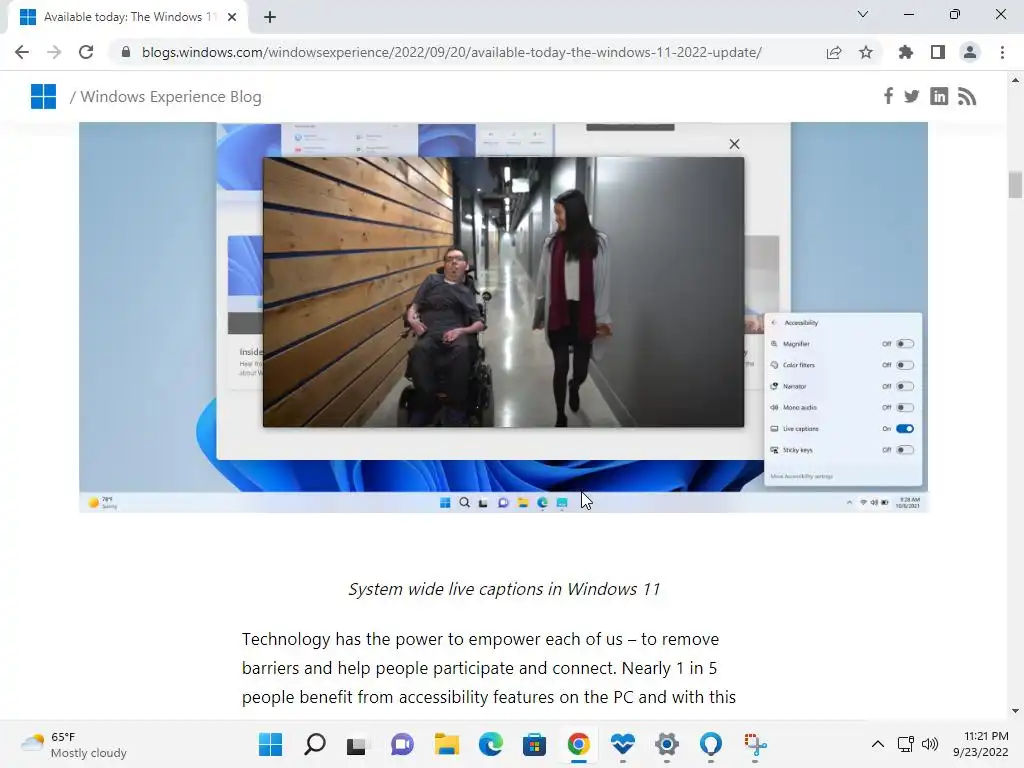Click the page scrollbar thumb
Image resolution: width=1024 pixels, height=768 pixels.
click(x=1015, y=184)
